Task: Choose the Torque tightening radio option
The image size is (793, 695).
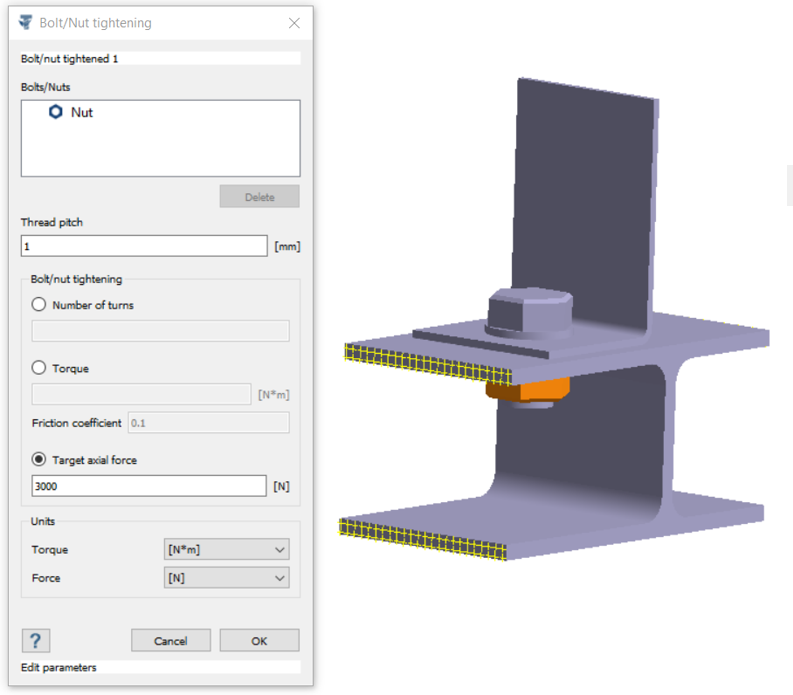Action: tap(40, 368)
